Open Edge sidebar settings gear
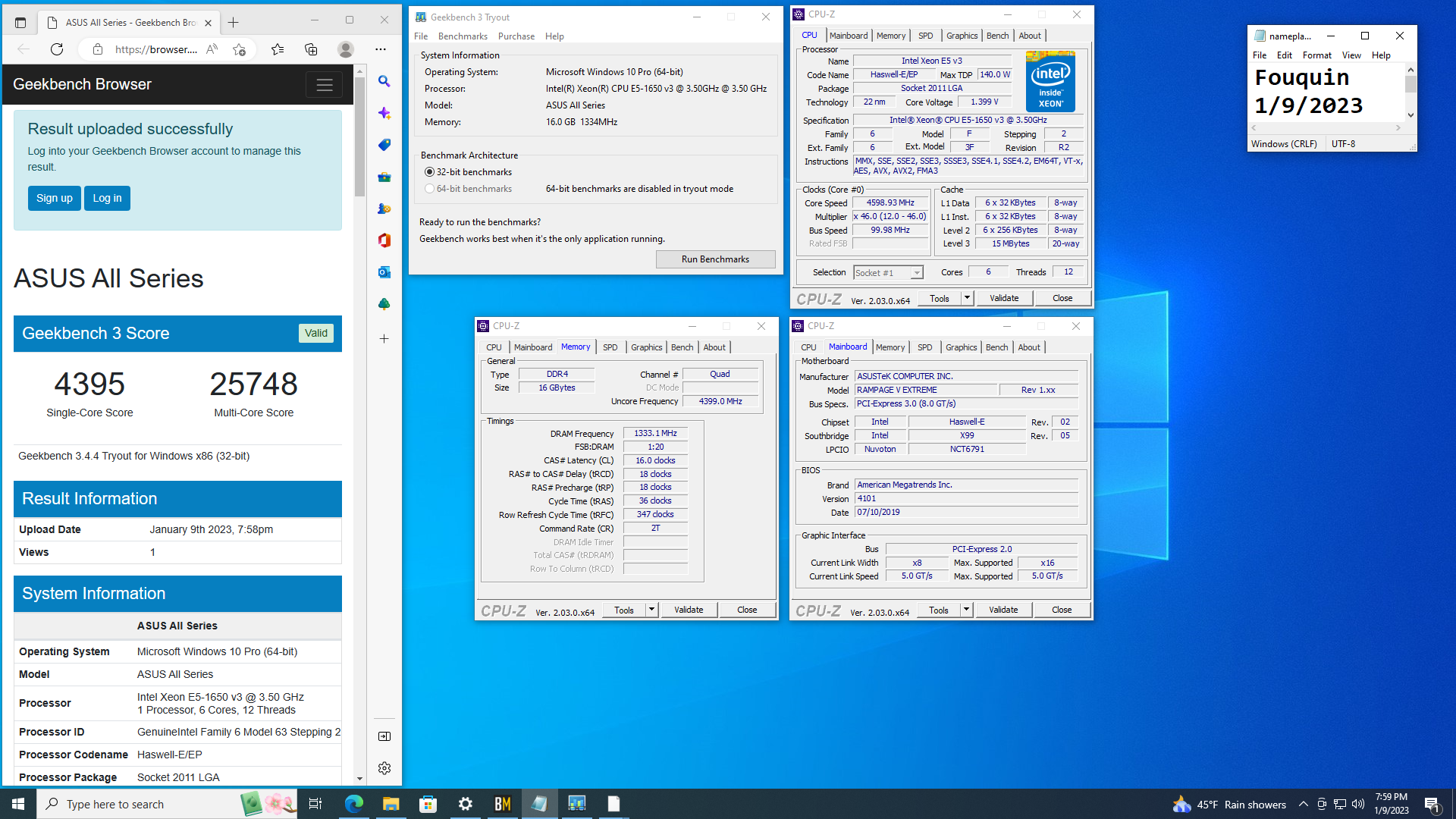Image resolution: width=1456 pixels, height=819 pixels. [384, 768]
